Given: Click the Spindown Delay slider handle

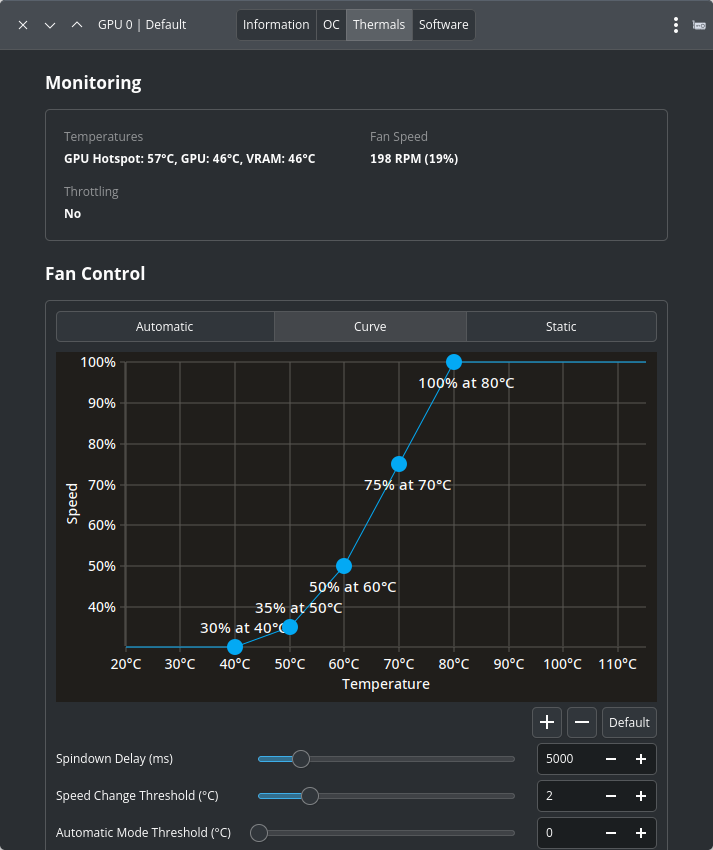Looking at the screenshot, I should click(x=300, y=759).
